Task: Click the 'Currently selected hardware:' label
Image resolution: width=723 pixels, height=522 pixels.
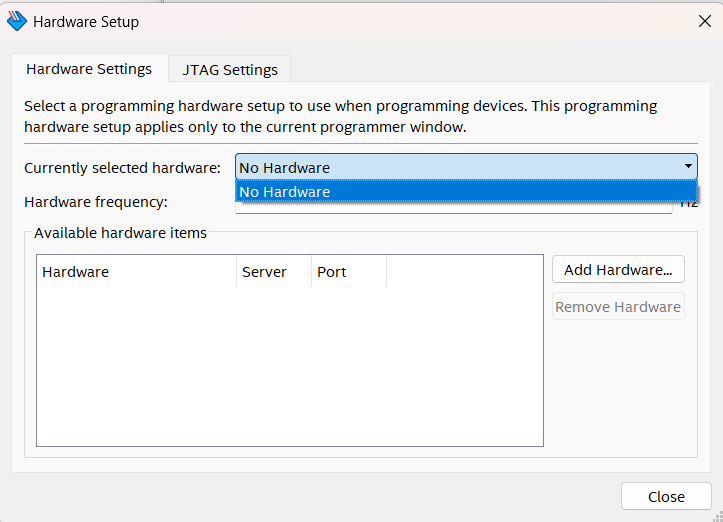Action: pyautogui.click(x=122, y=168)
